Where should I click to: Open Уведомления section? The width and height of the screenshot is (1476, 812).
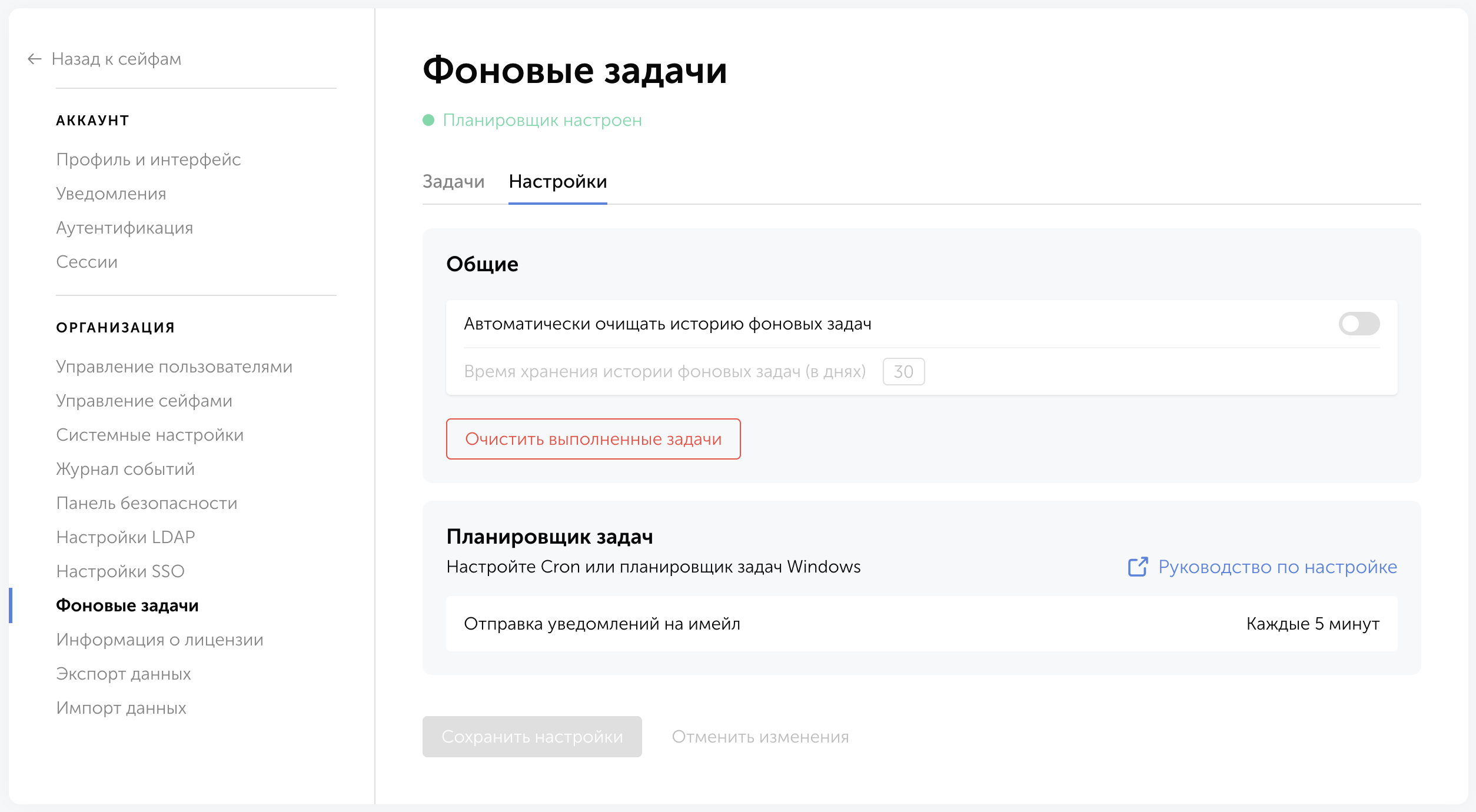(x=111, y=194)
